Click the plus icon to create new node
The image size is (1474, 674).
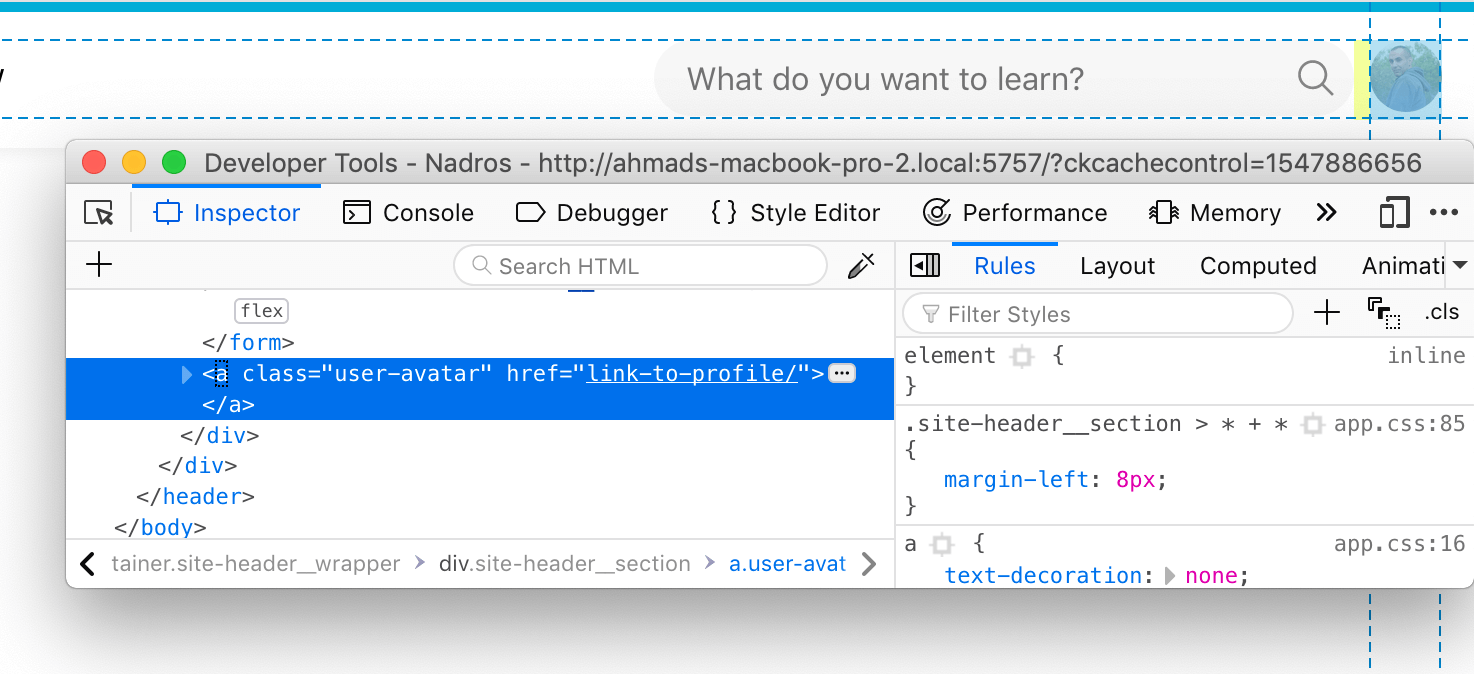pyautogui.click(x=99, y=265)
